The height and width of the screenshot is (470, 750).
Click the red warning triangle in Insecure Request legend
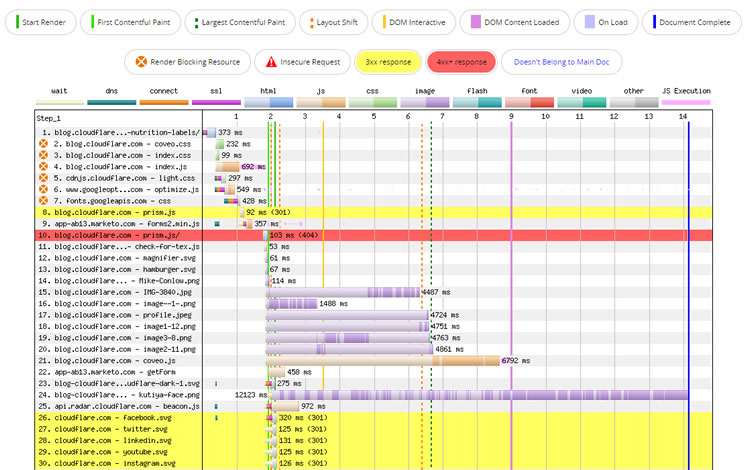pos(271,62)
